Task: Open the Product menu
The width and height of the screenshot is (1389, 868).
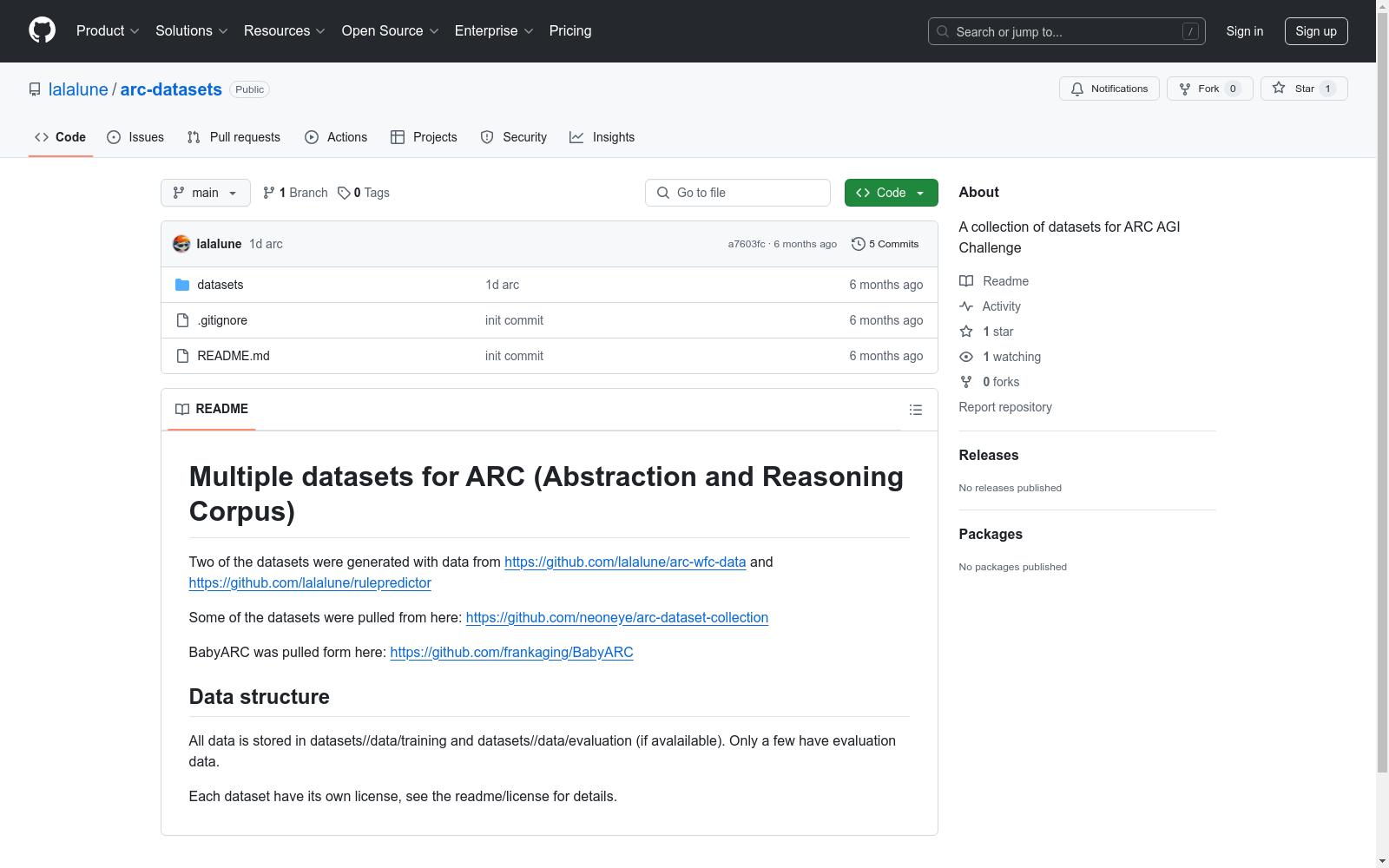Action: coord(108,31)
